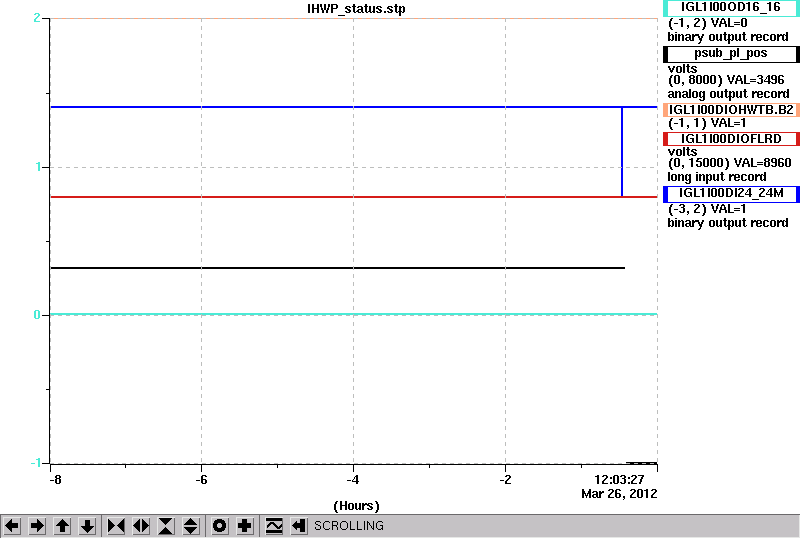Click the cyan trace line at zero
The image size is (800, 538).
pos(354,314)
